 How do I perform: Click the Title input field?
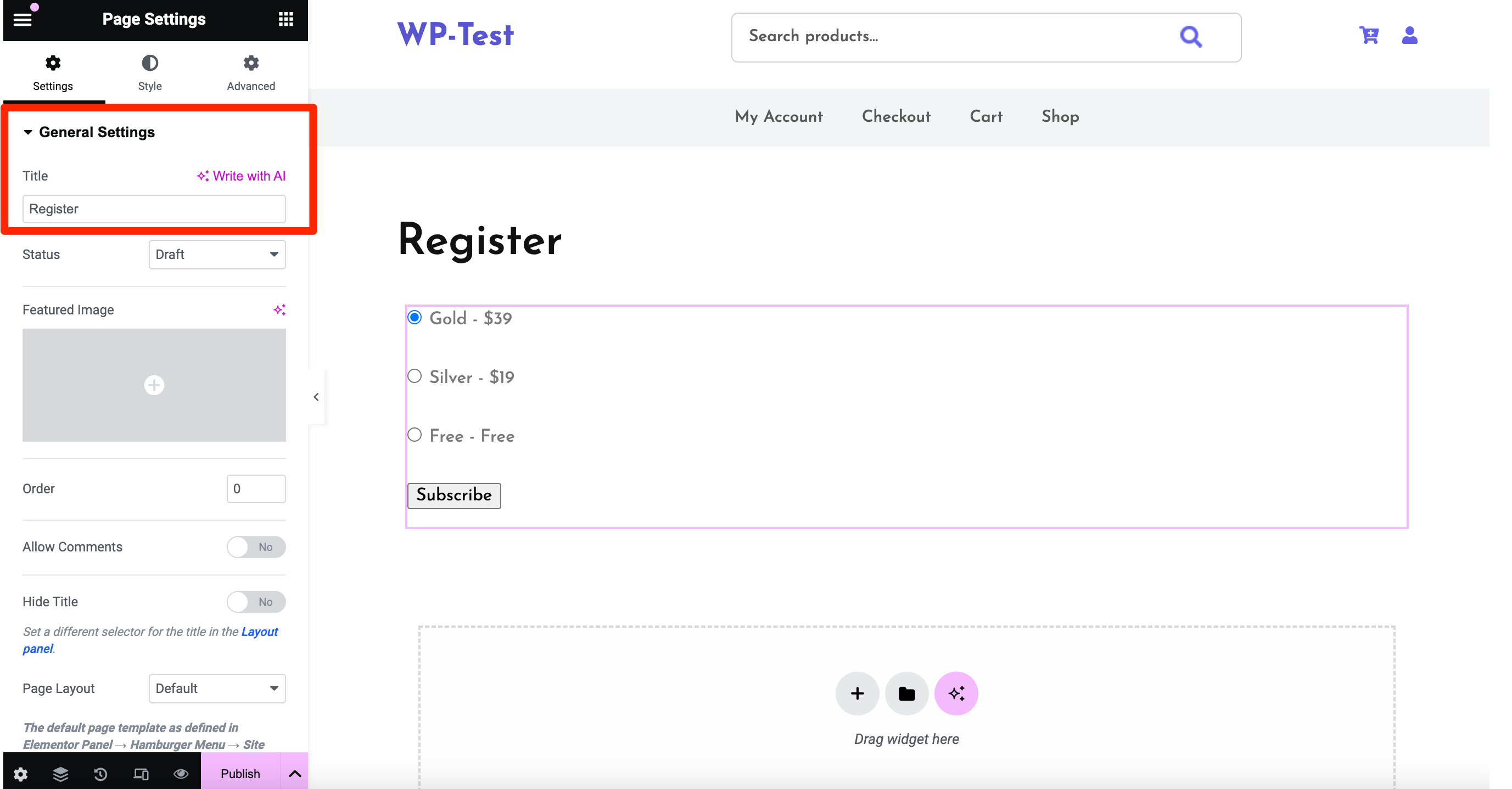153,208
